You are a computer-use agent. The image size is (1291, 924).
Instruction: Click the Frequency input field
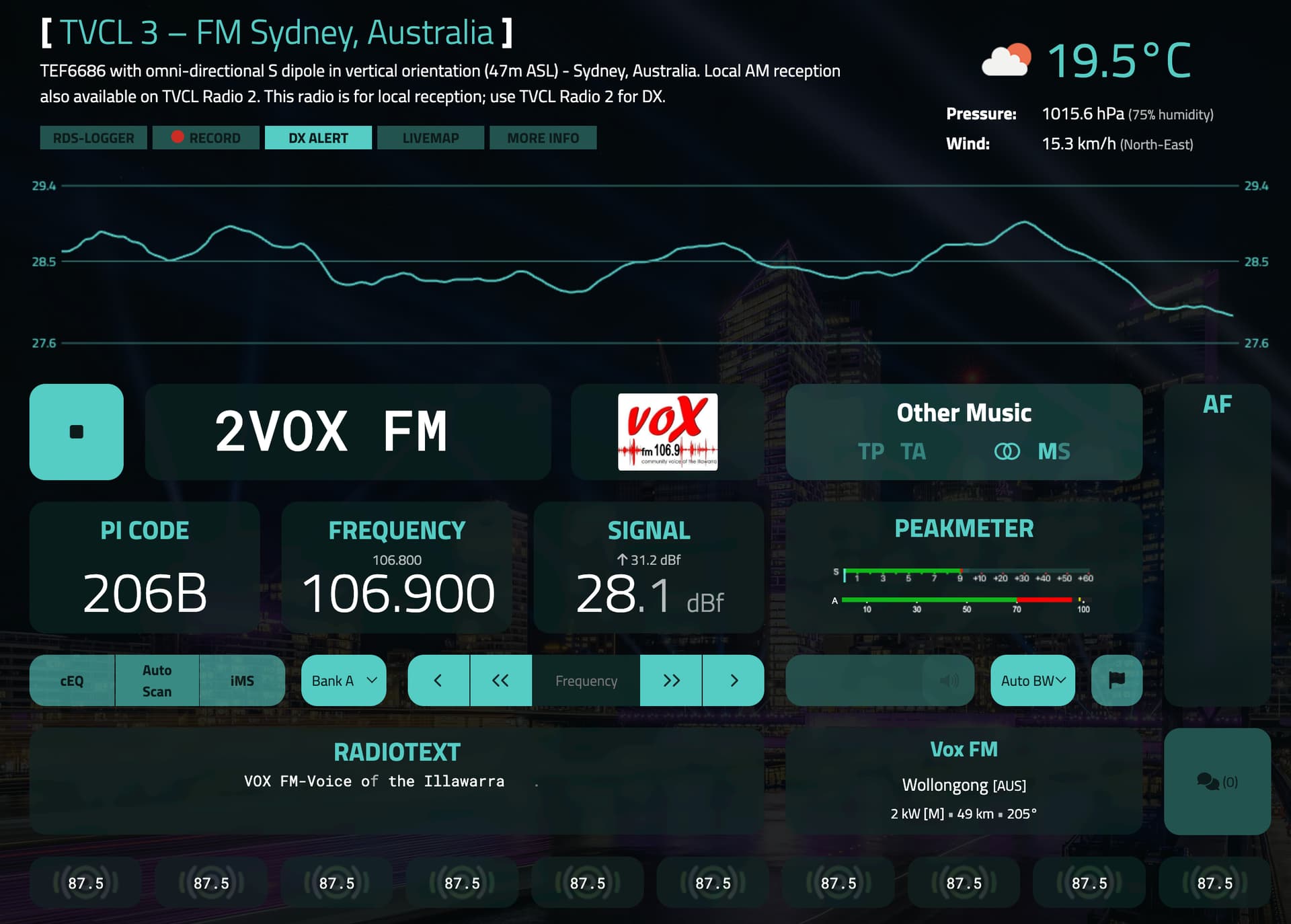(586, 681)
